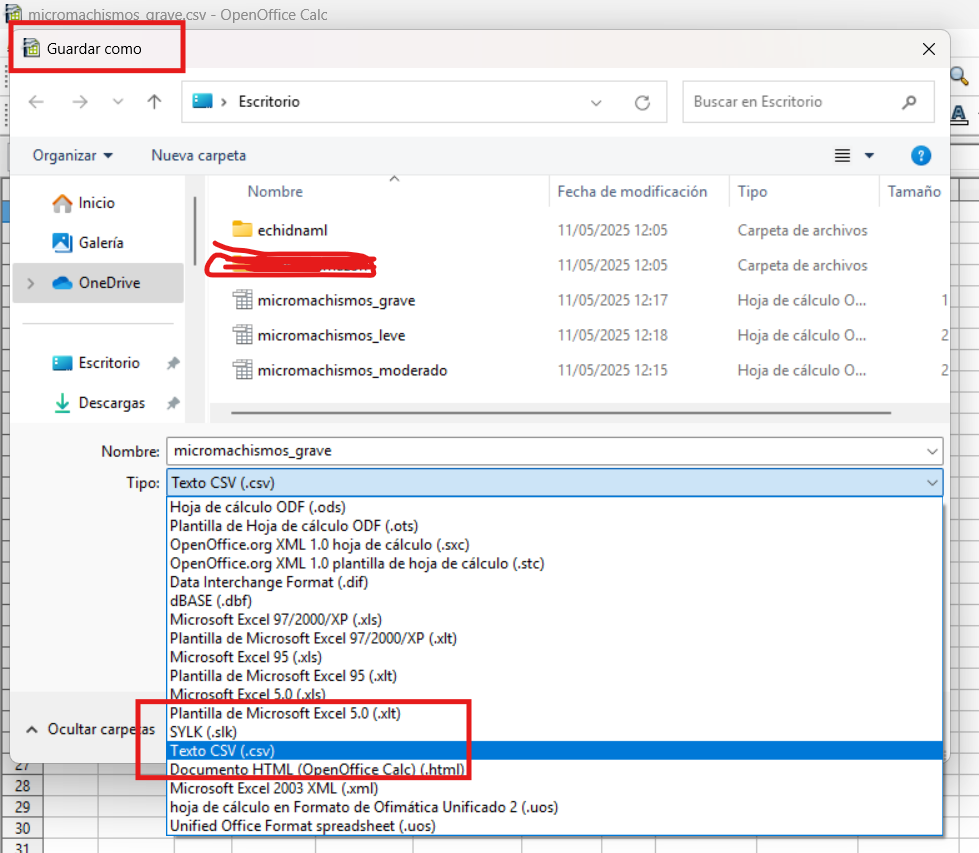
Task: Choose Texto CSV (.csv) in list
Action: [x=554, y=751]
